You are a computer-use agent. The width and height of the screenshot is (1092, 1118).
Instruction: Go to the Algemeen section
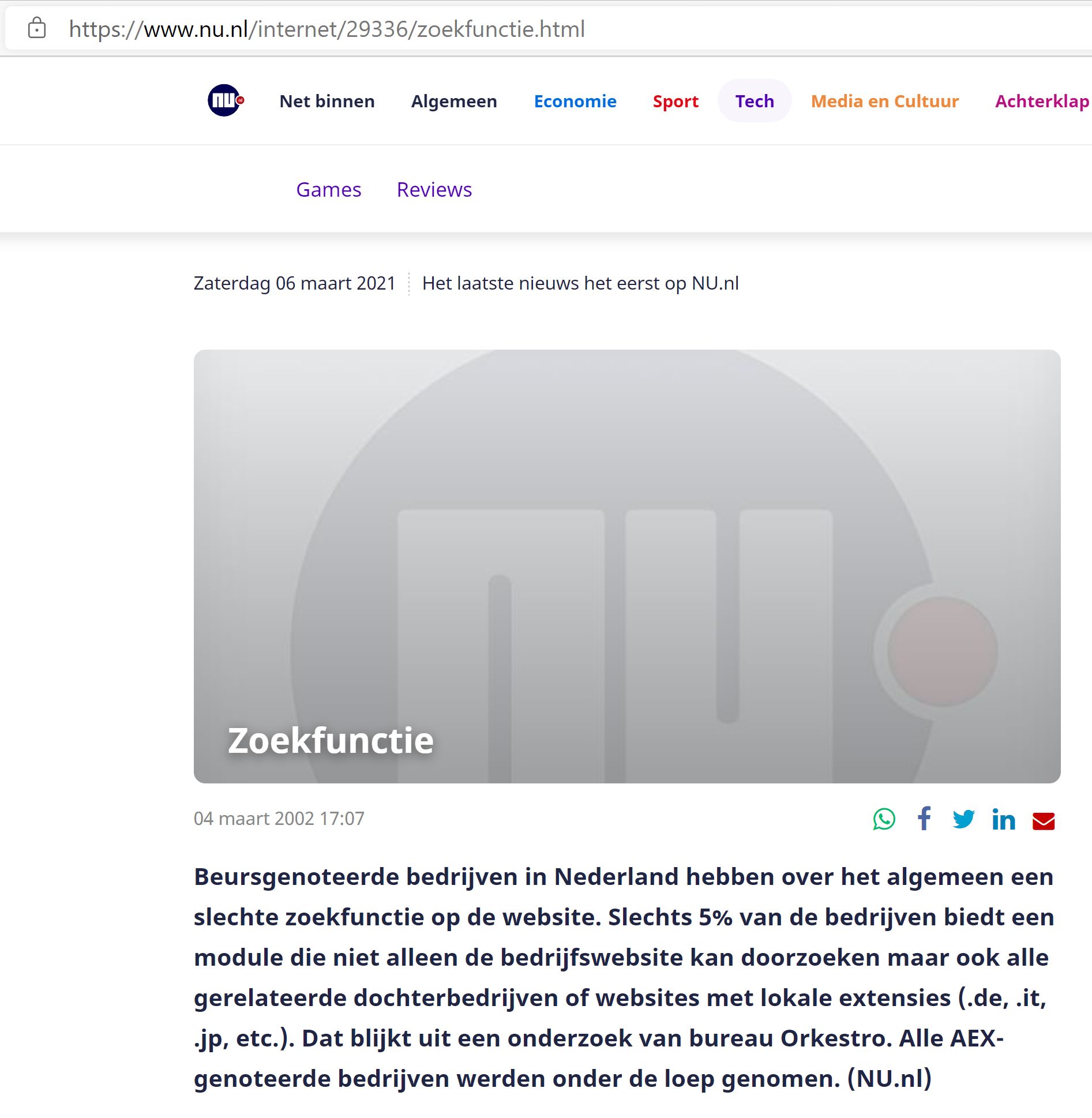click(453, 102)
